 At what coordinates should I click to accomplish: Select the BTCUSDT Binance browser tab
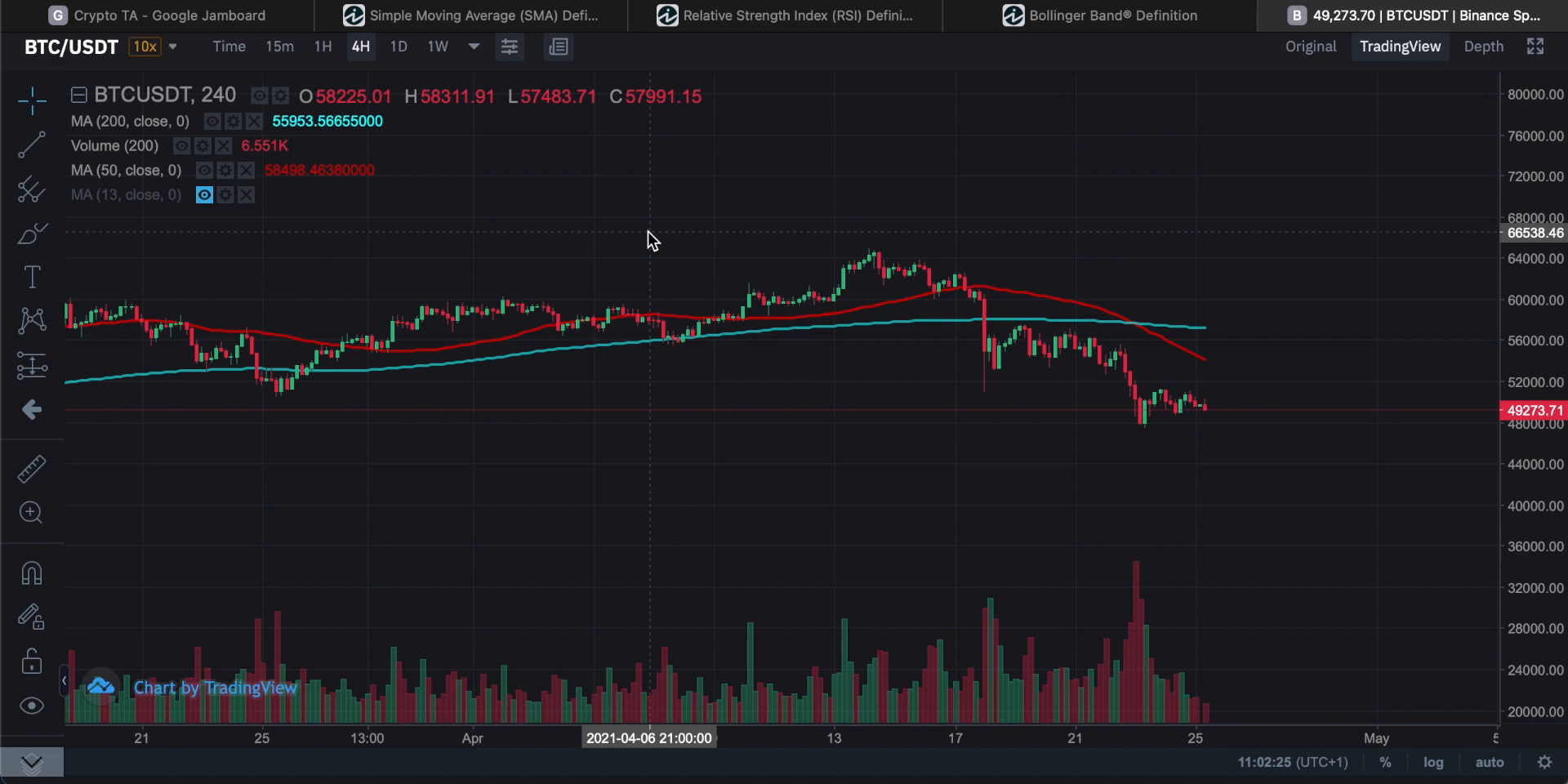[x=1413, y=16]
